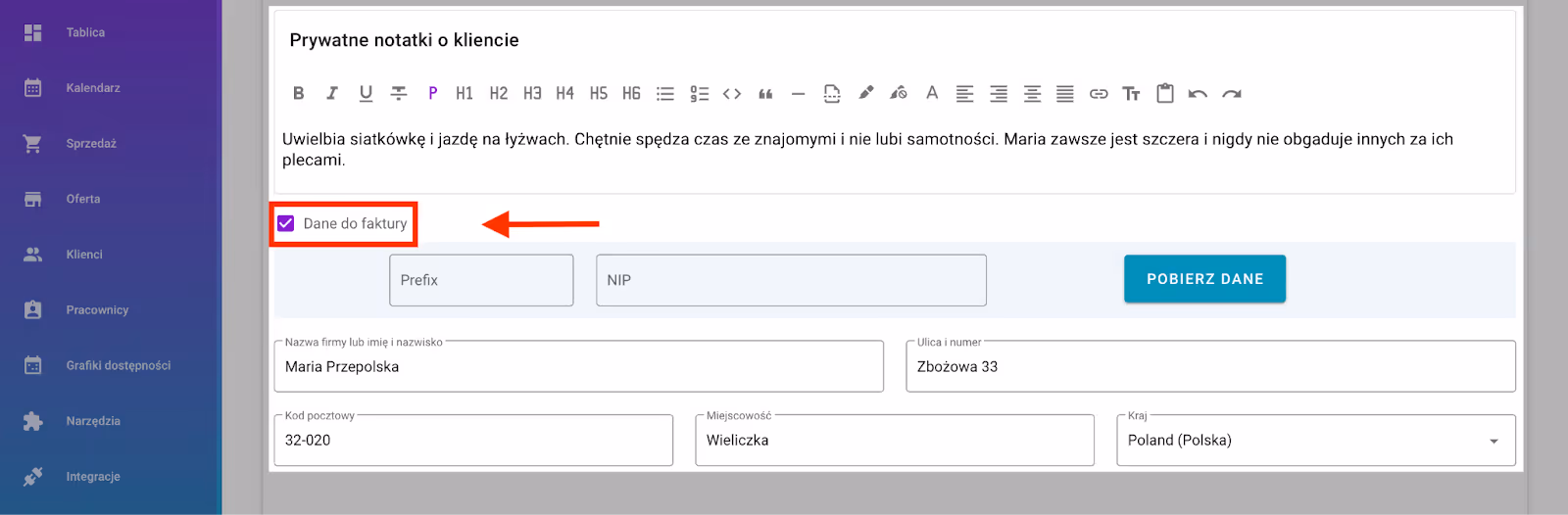
Task: Insert a code block
Action: click(732, 94)
